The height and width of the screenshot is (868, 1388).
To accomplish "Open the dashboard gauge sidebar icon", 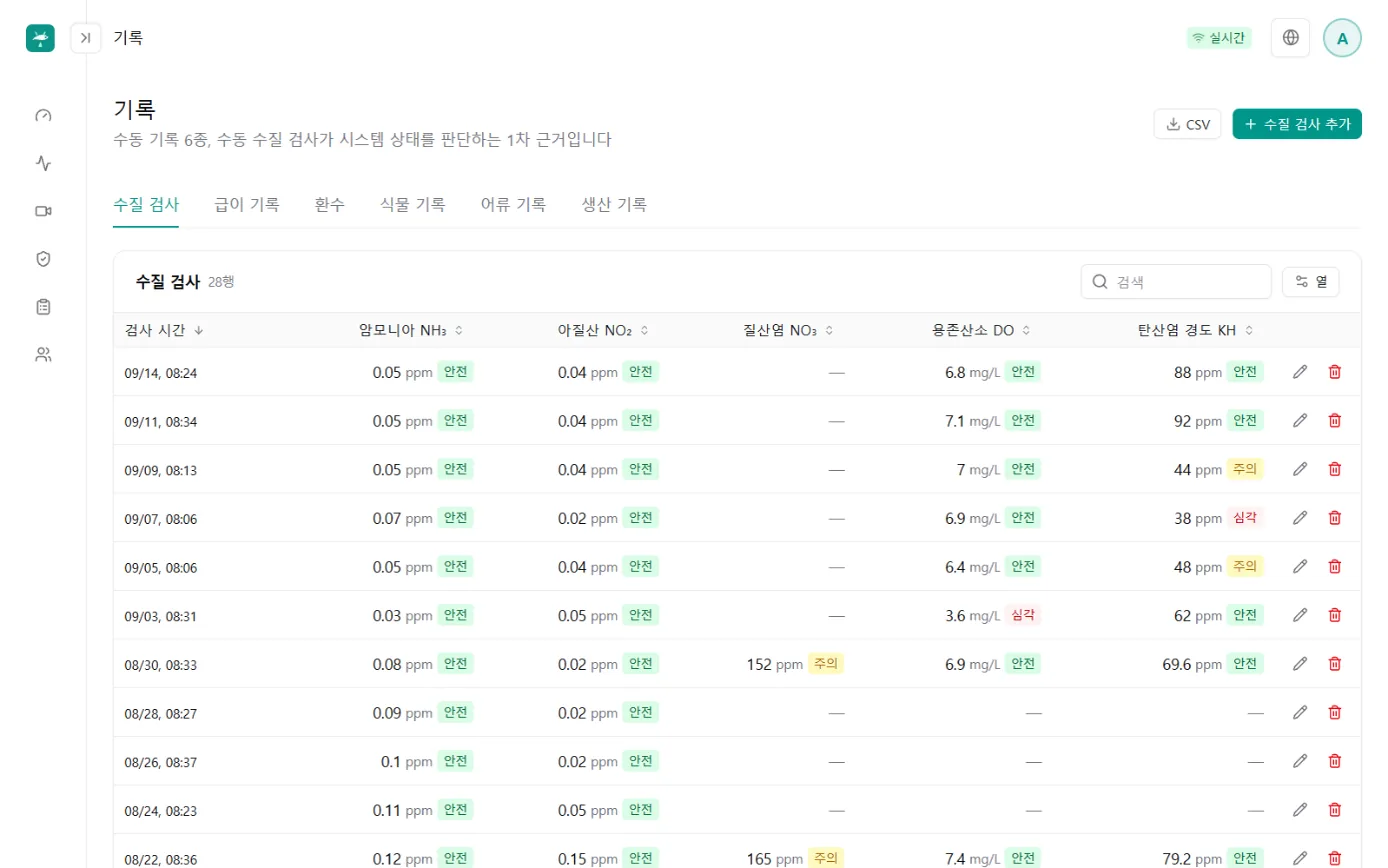I will coord(43,115).
